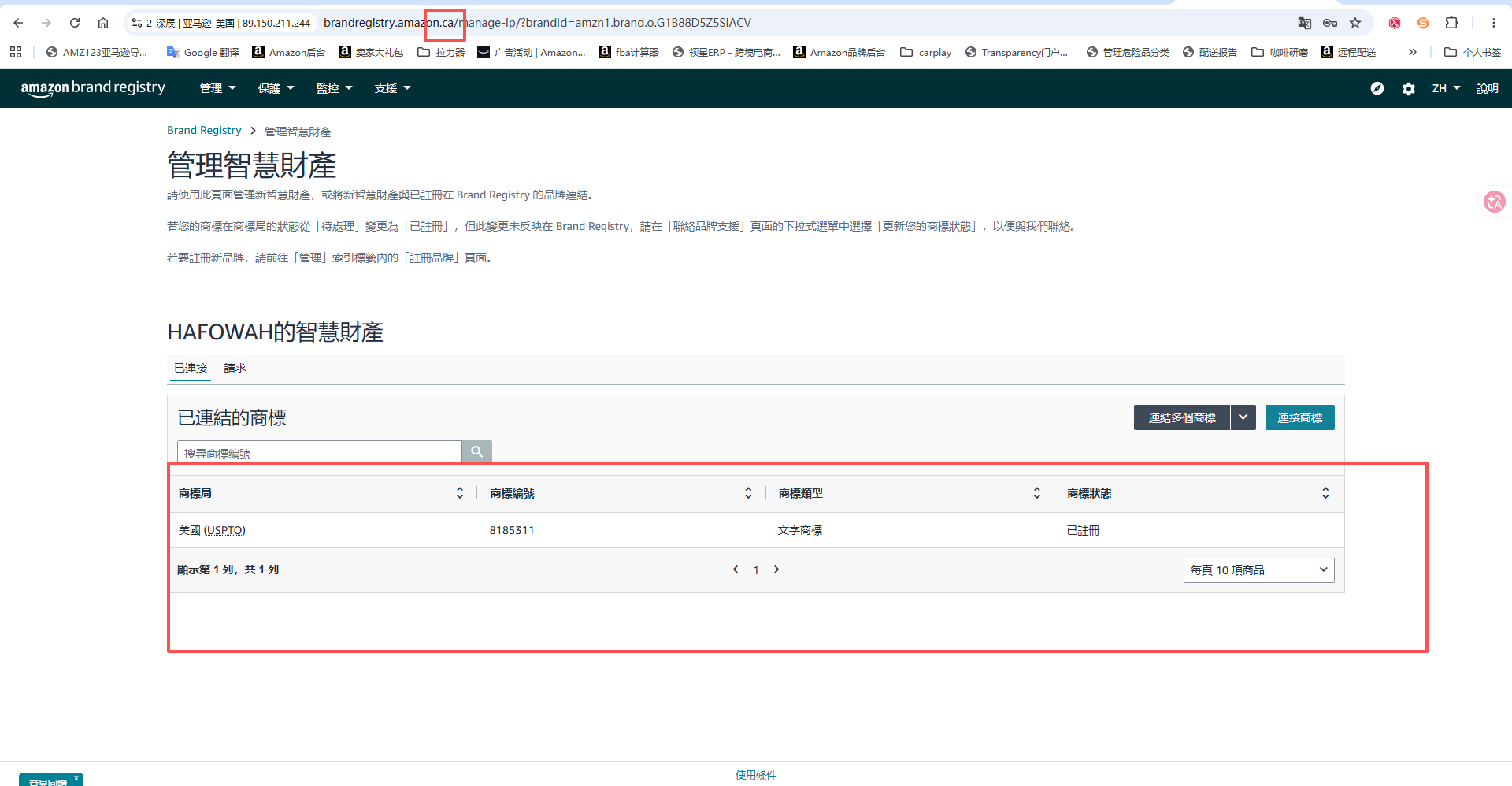This screenshot has height=786, width=1512.
Task: Sort by 商標局 column arrows
Action: pos(460,493)
